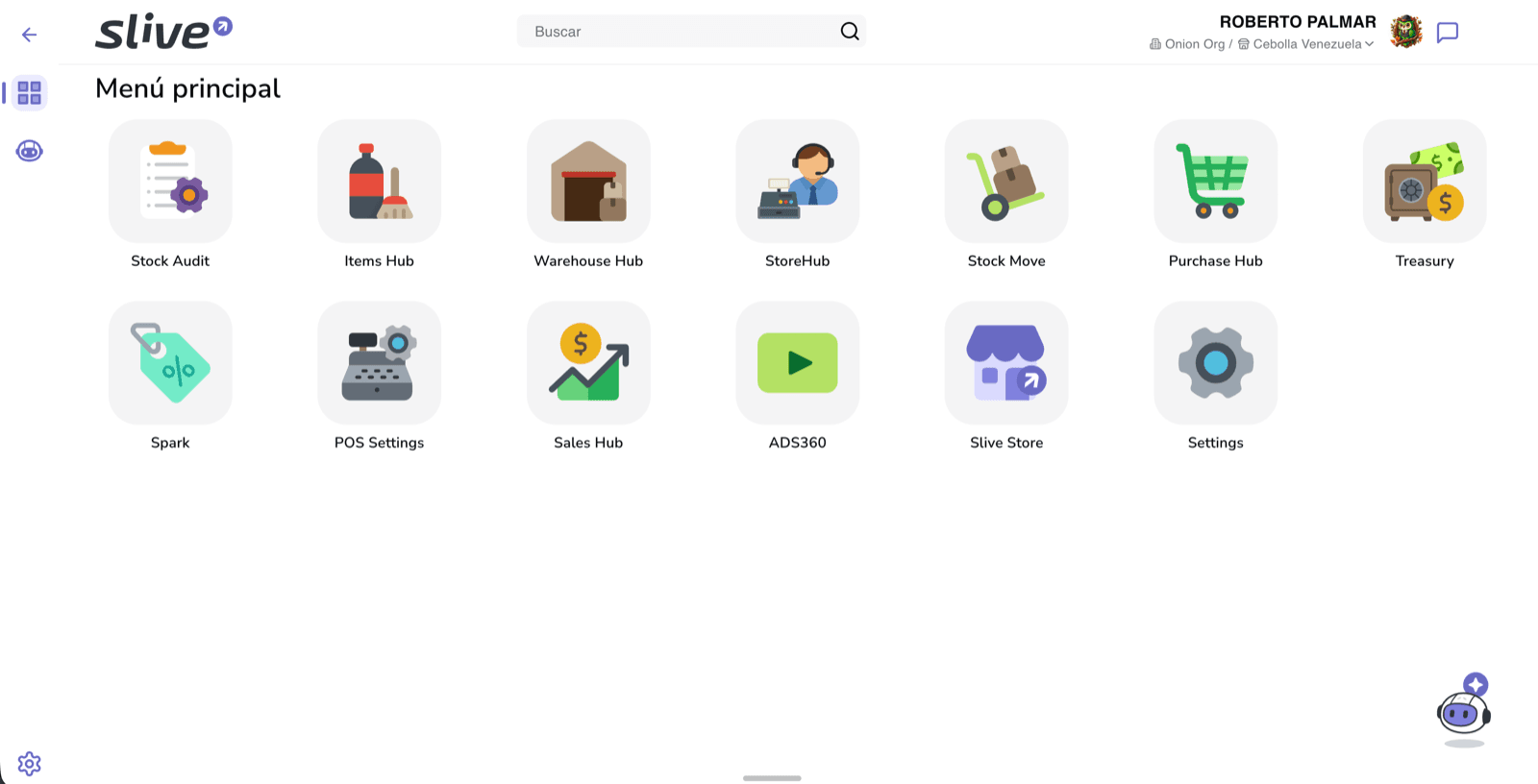Click the user avatar picture
1538x784 pixels.
point(1406,32)
